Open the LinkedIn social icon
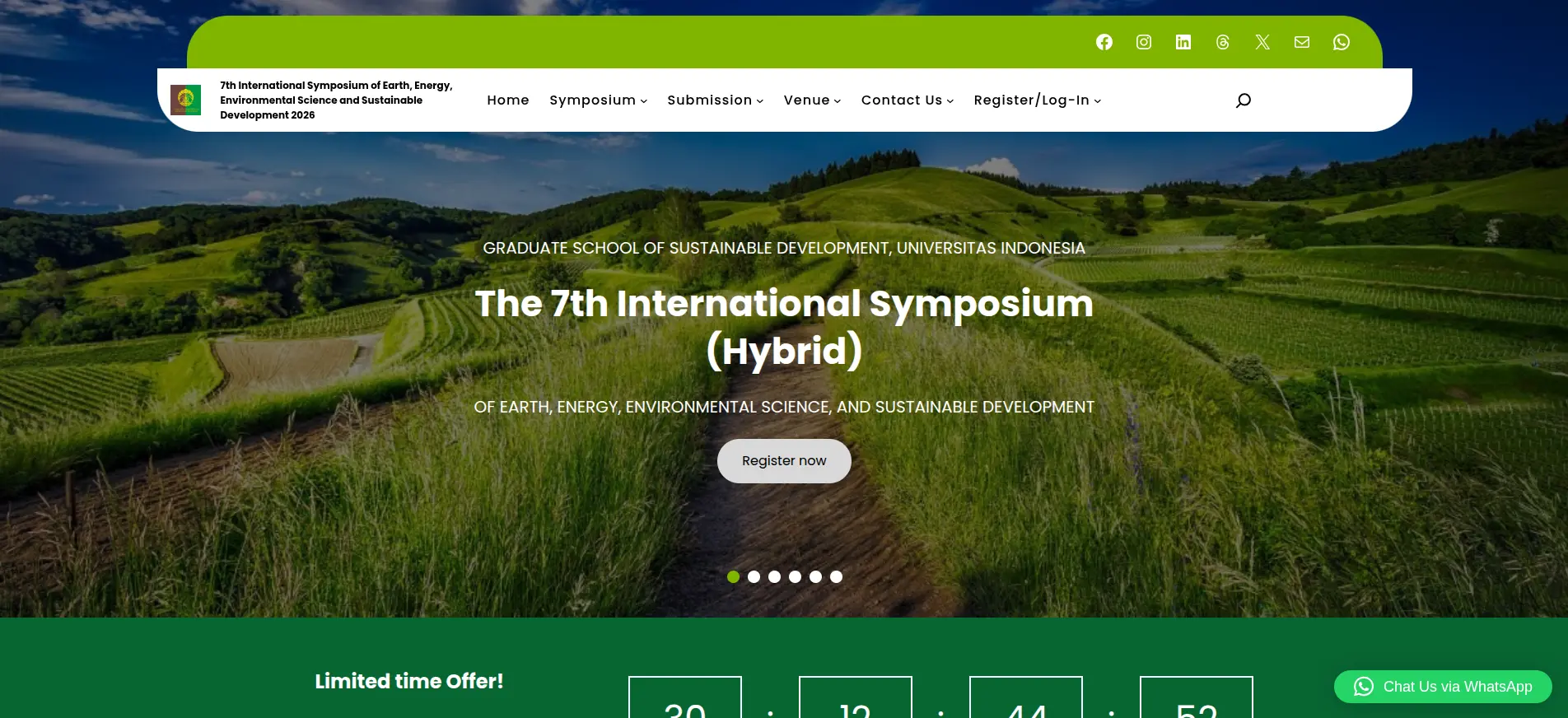Screen dimensions: 1568x718 click(1183, 42)
